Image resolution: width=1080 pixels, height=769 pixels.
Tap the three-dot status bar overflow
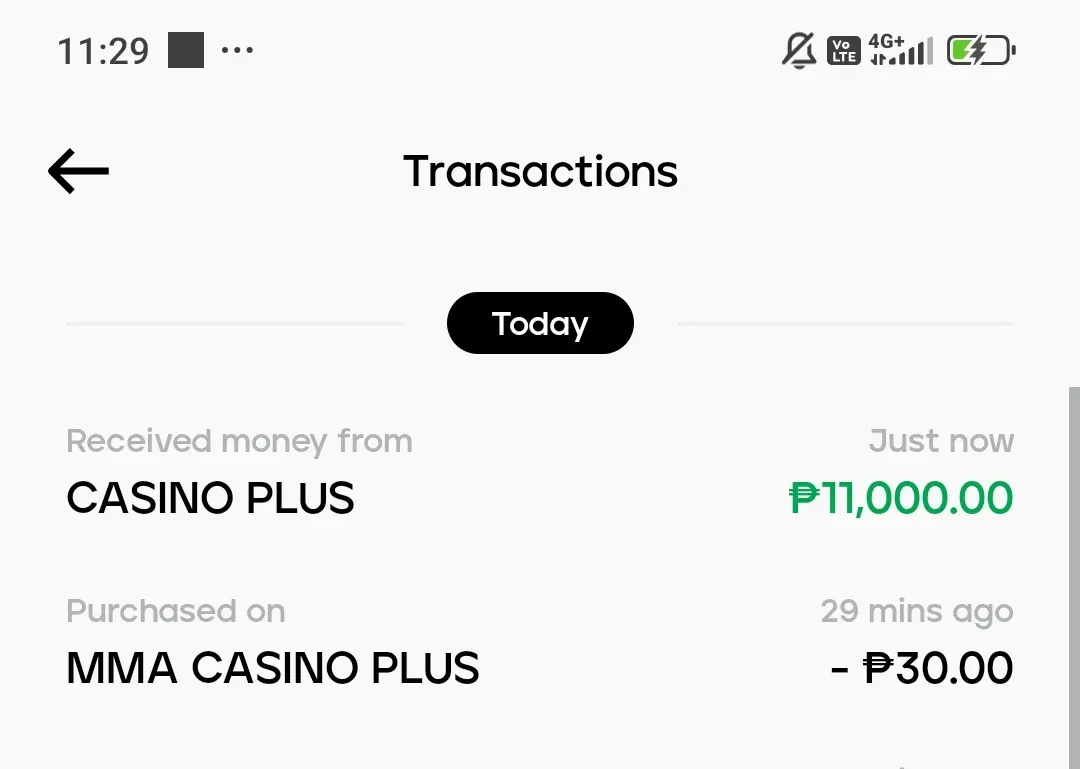(x=238, y=50)
